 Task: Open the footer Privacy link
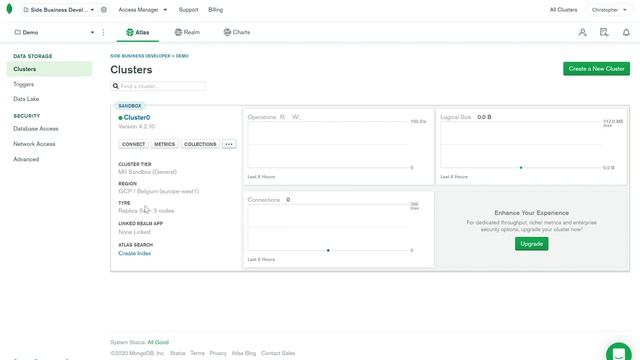218,353
